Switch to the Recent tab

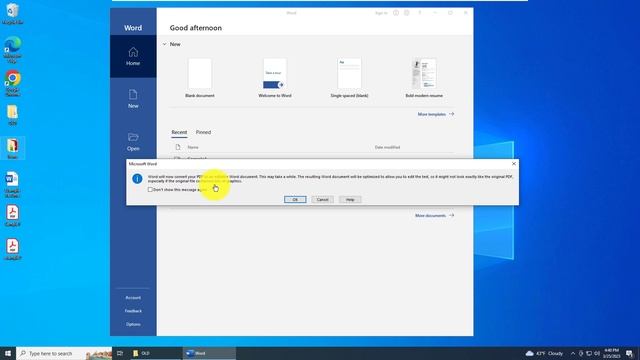[x=179, y=132]
